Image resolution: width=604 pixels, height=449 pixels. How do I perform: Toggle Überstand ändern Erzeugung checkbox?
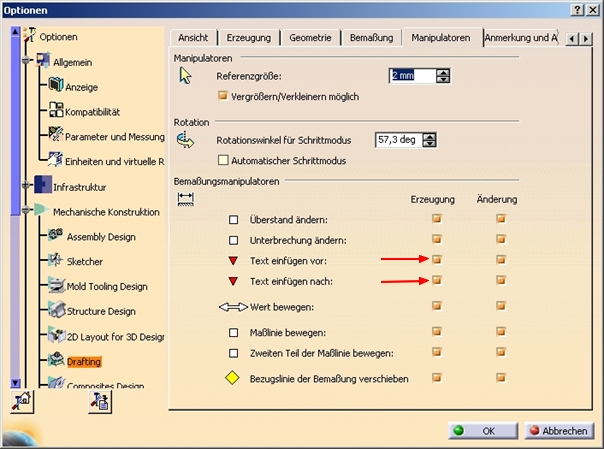[436, 219]
